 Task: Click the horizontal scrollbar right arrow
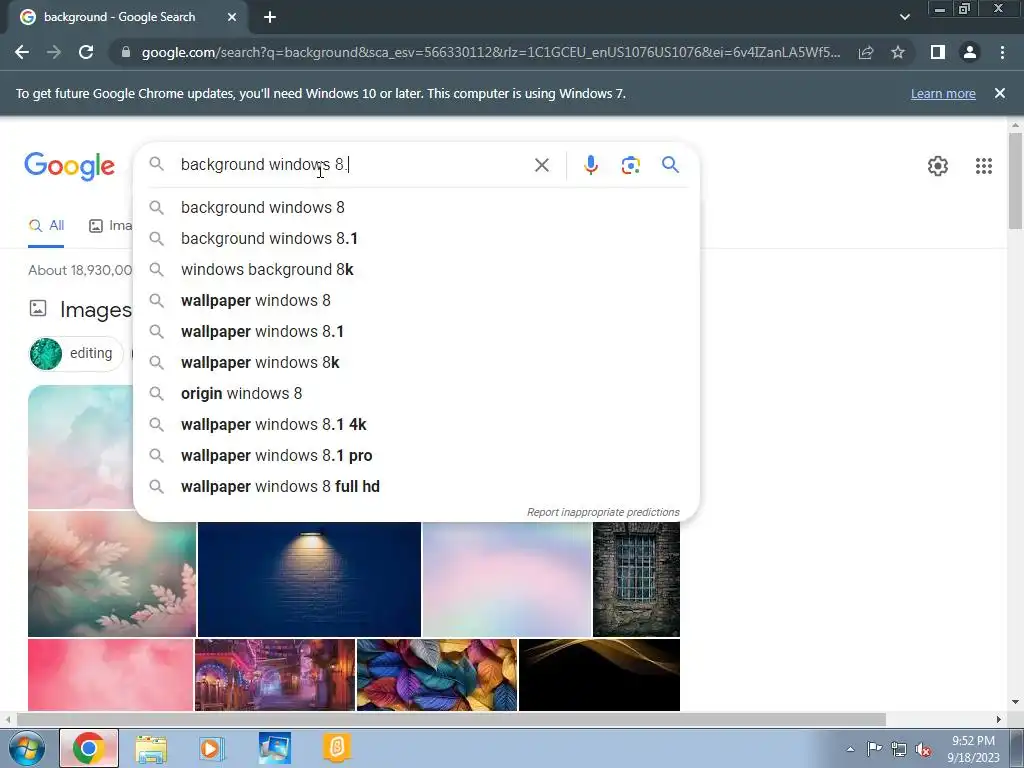[999, 720]
